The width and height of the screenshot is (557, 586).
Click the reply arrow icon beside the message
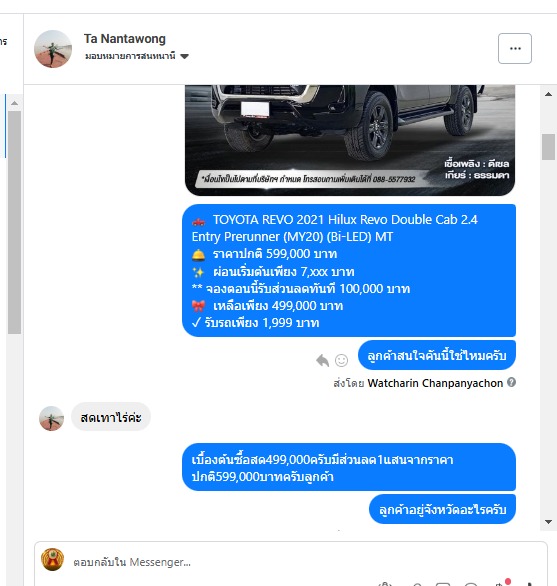click(322, 360)
